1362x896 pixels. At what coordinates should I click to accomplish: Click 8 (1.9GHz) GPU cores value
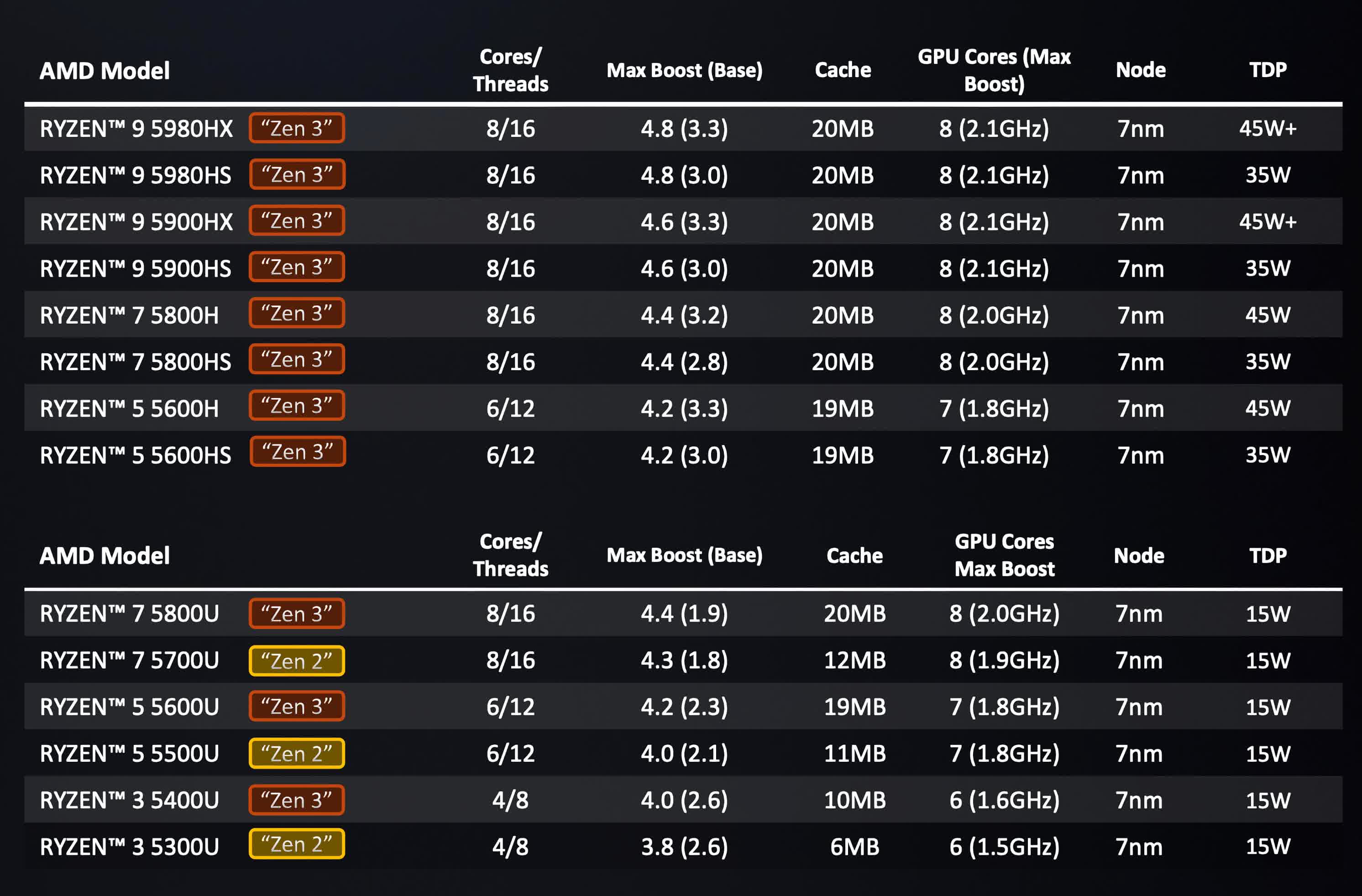tap(1004, 661)
